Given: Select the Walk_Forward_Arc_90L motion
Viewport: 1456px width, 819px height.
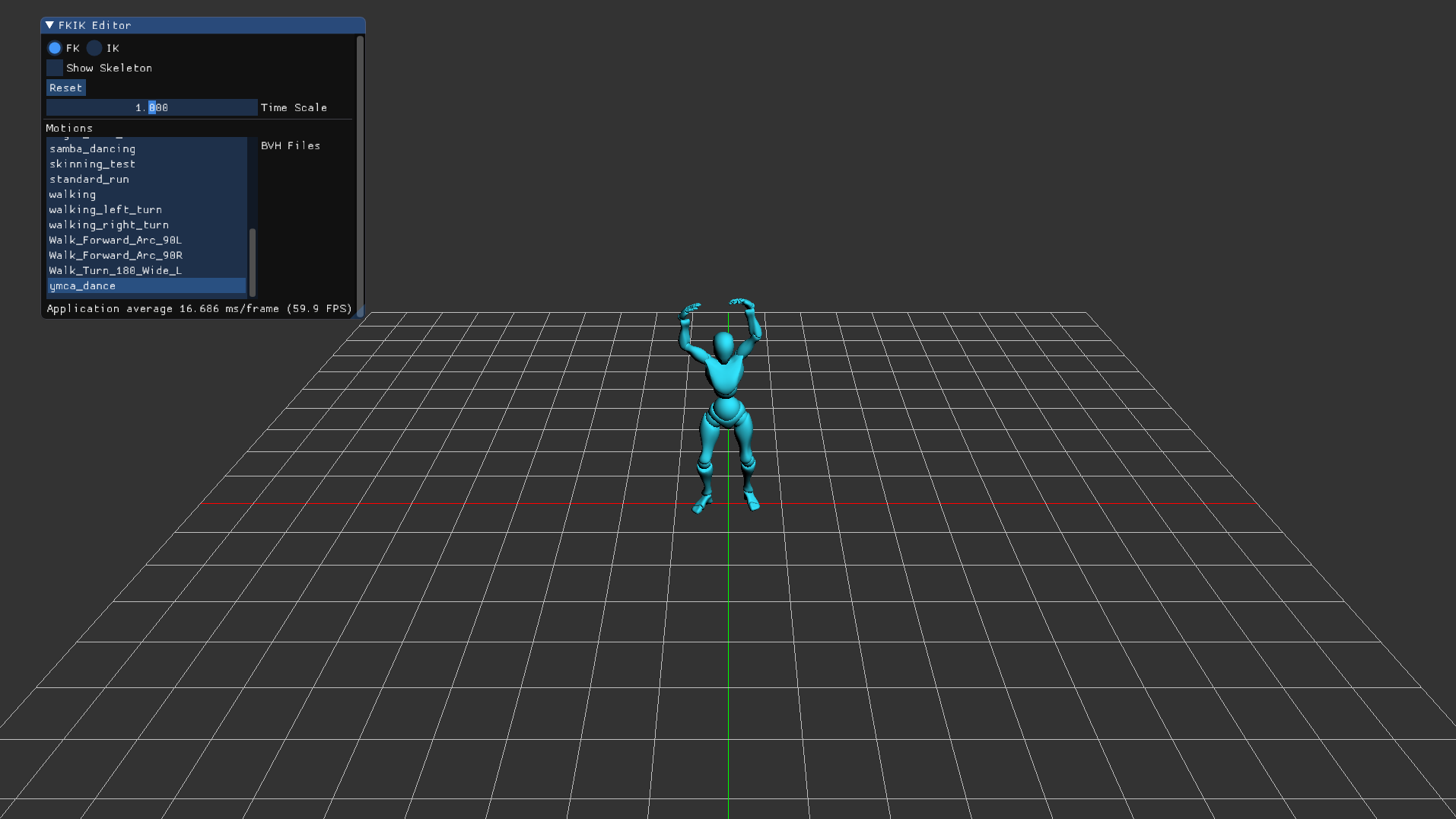Looking at the screenshot, I should pyautogui.click(x=115, y=240).
